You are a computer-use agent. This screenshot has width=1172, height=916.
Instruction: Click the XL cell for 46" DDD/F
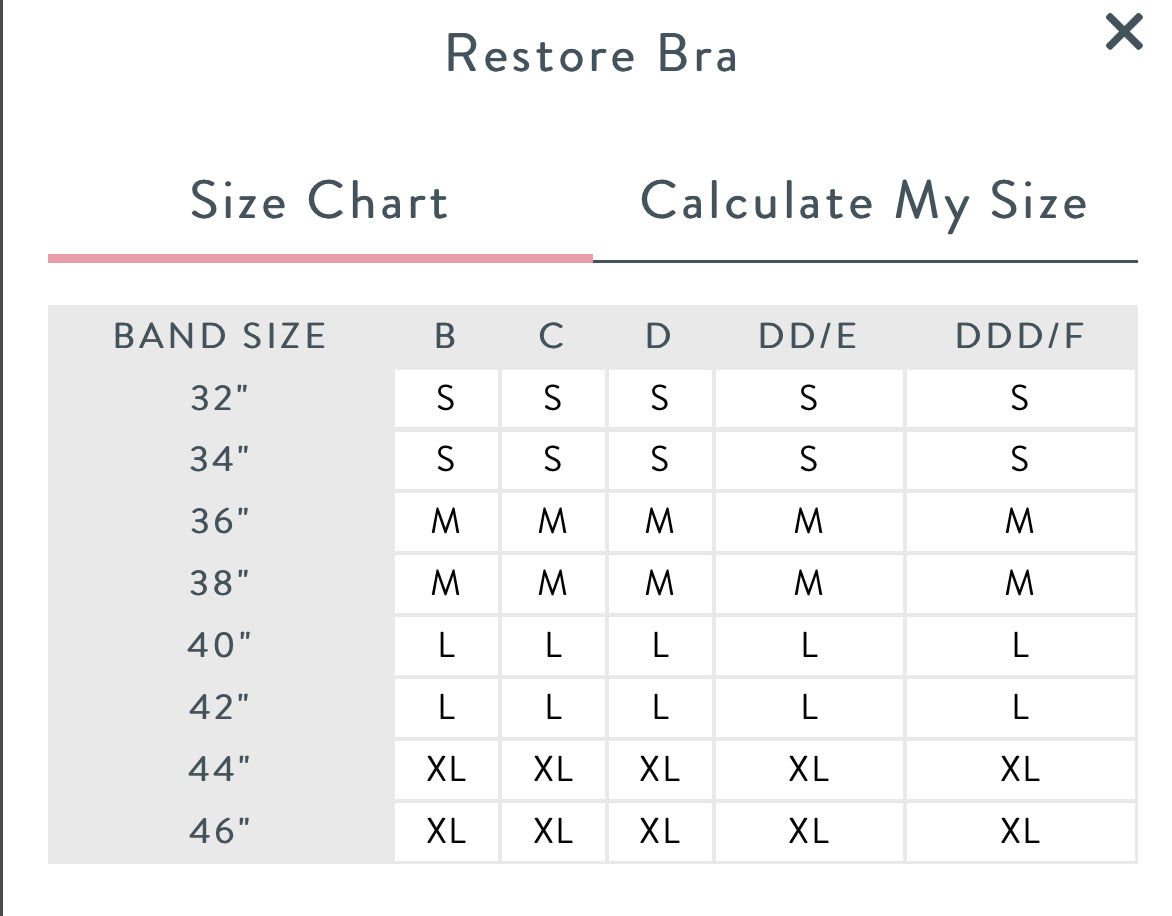[1020, 831]
